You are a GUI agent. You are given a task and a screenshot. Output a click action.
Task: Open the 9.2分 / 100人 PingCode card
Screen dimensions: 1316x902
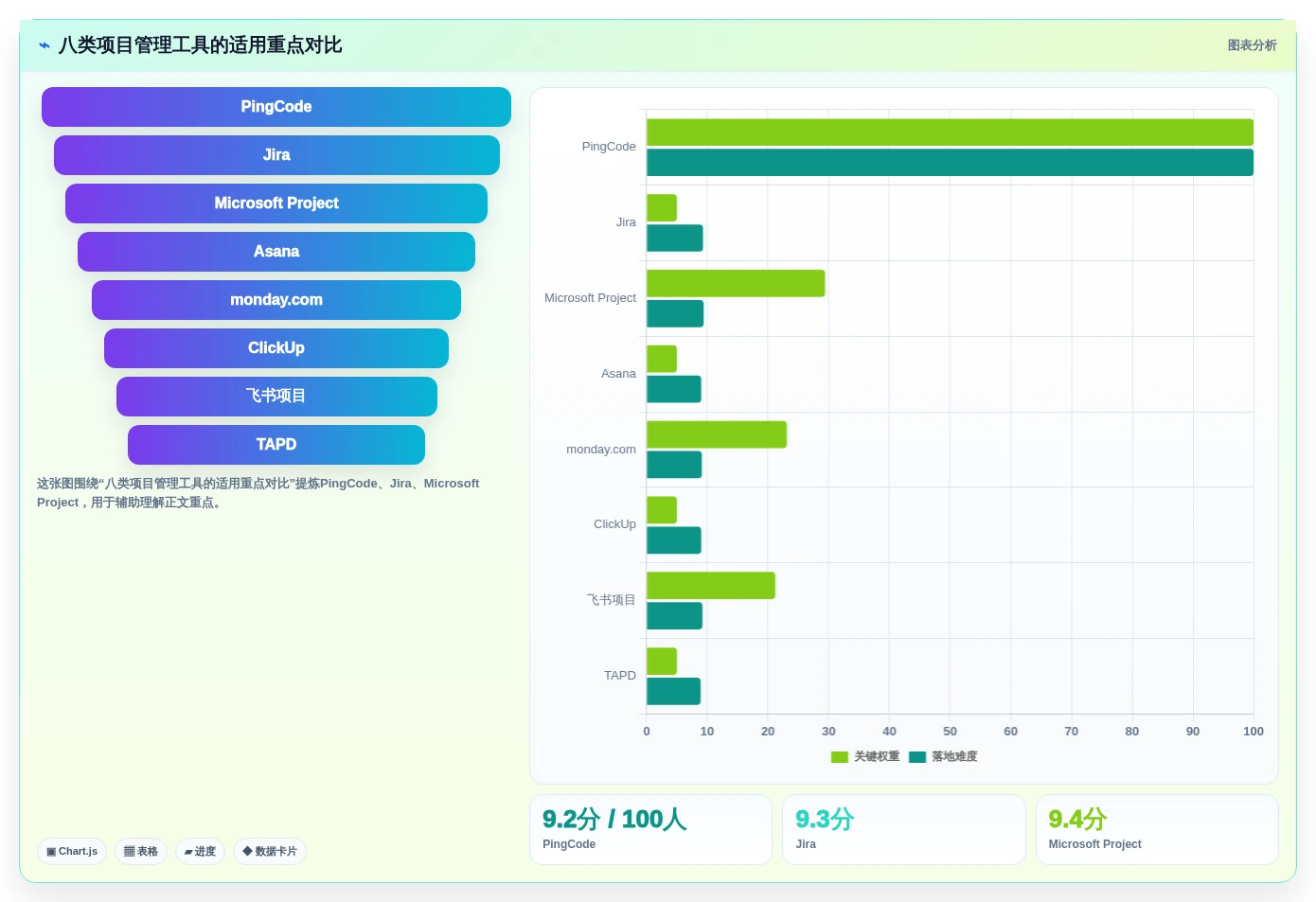(650, 829)
